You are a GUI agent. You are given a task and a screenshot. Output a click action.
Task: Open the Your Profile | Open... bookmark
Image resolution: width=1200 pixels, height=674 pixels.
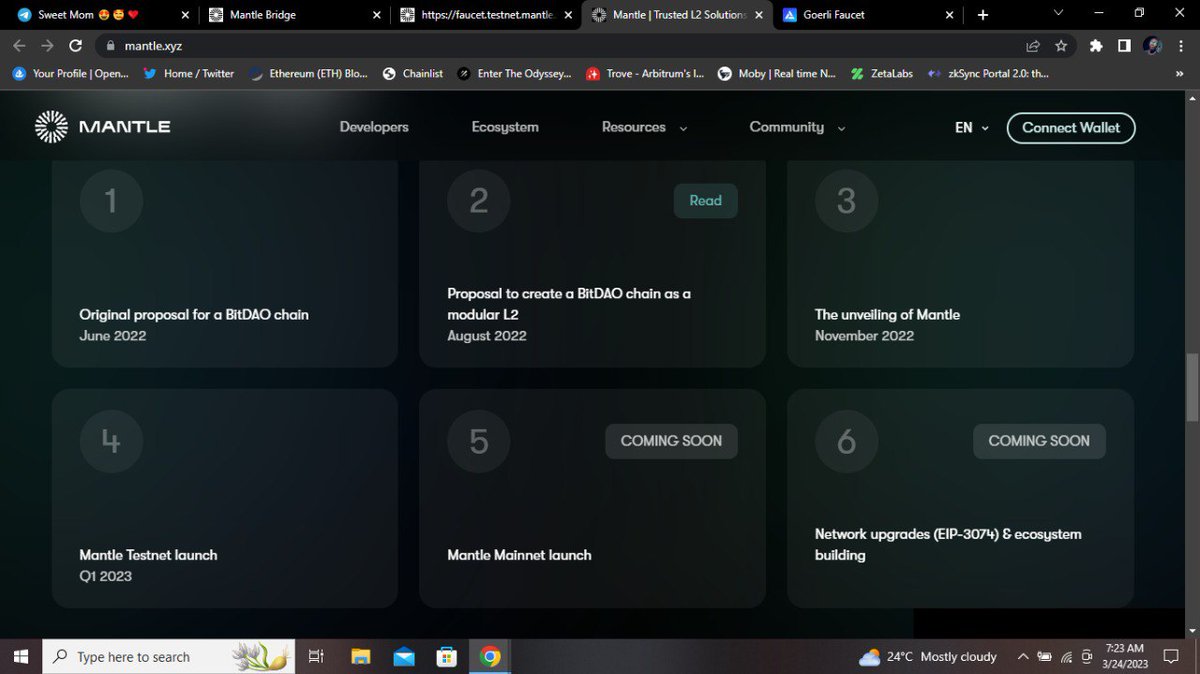[x=72, y=73]
